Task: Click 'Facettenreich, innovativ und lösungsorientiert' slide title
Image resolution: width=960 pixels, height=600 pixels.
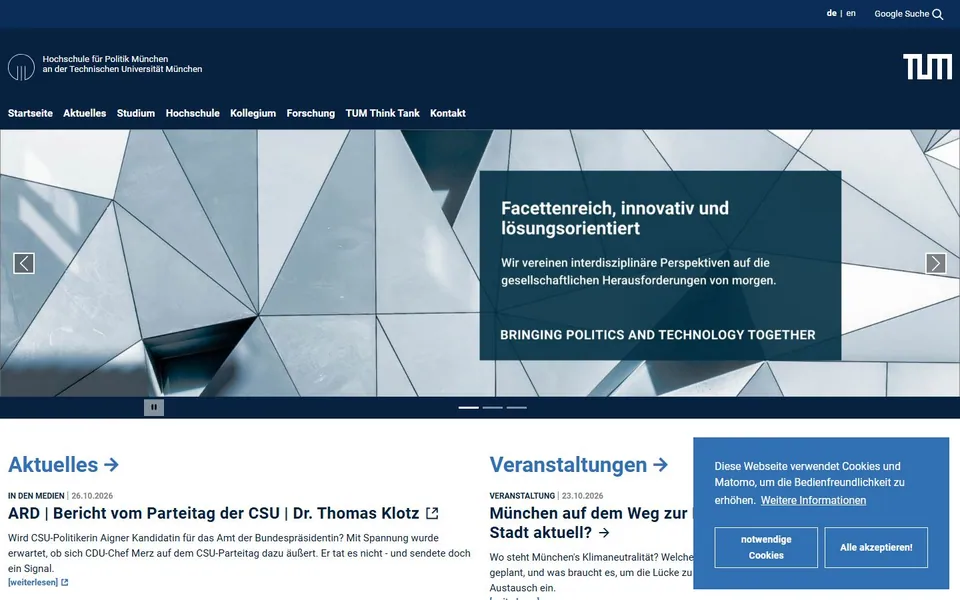Action: pyautogui.click(x=615, y=218)
